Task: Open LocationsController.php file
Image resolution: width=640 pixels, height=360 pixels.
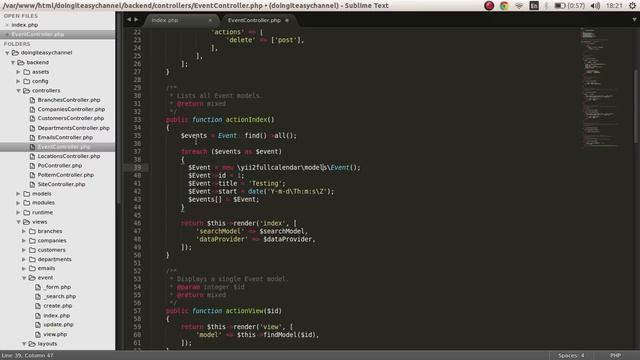Action: click(69, 156)
